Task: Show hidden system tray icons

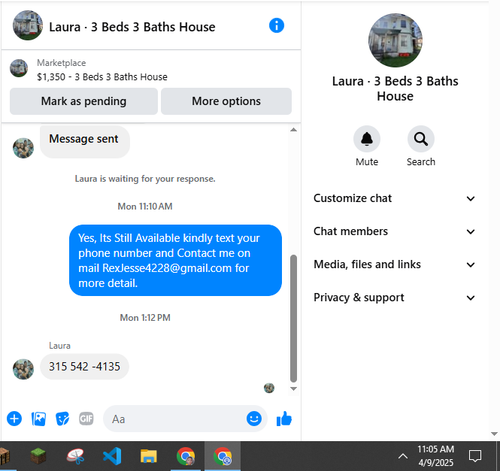Action: click(403, 456)
